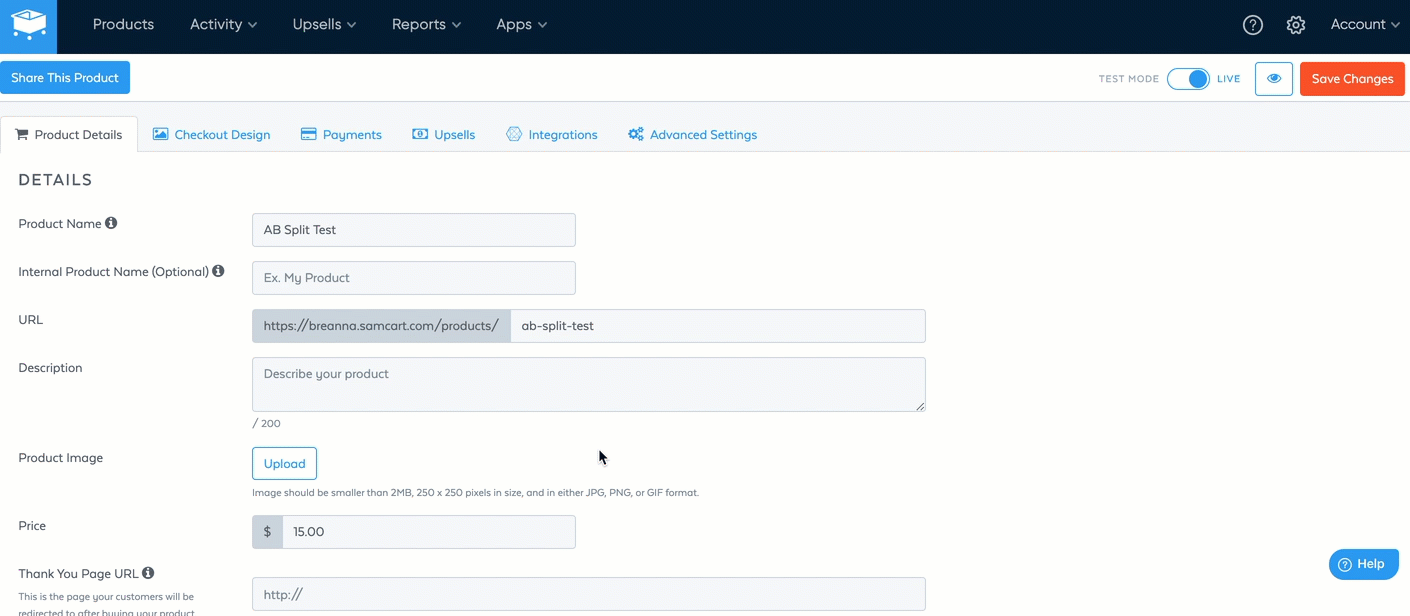The height and width of the screenshot is (616, 1410).
Task: Click the Price input field
Action: [x=429, y=532]
